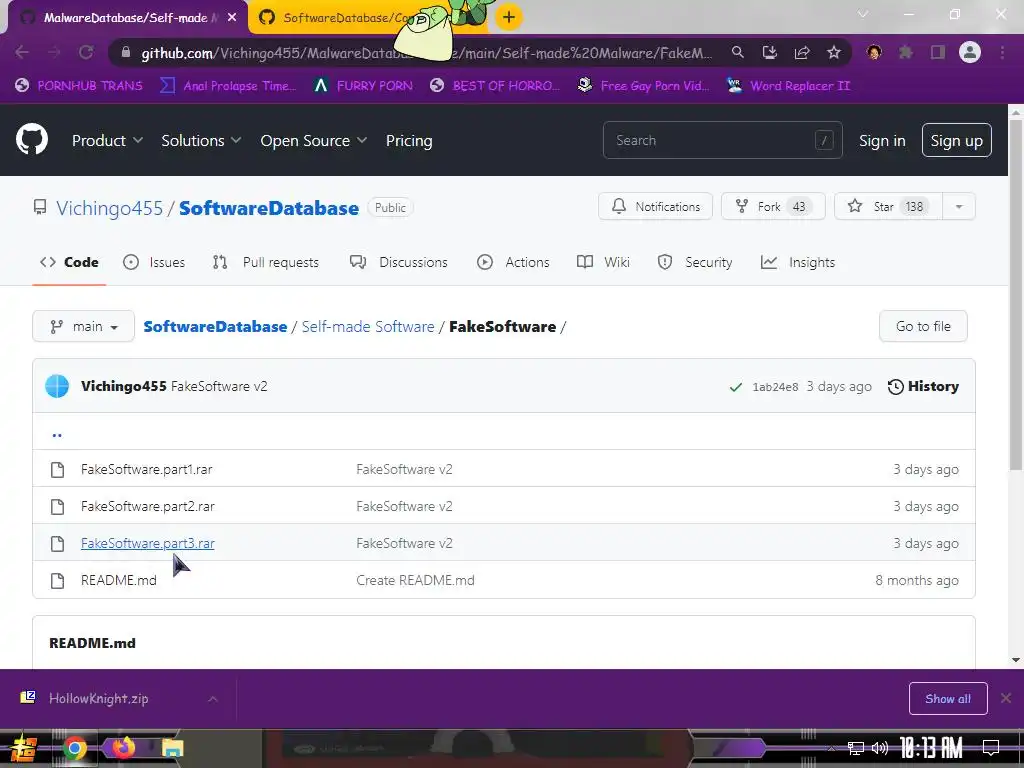This screenshot has width=1024, height=768.
Task: Click the Pricing link
Action: (409, 140)
